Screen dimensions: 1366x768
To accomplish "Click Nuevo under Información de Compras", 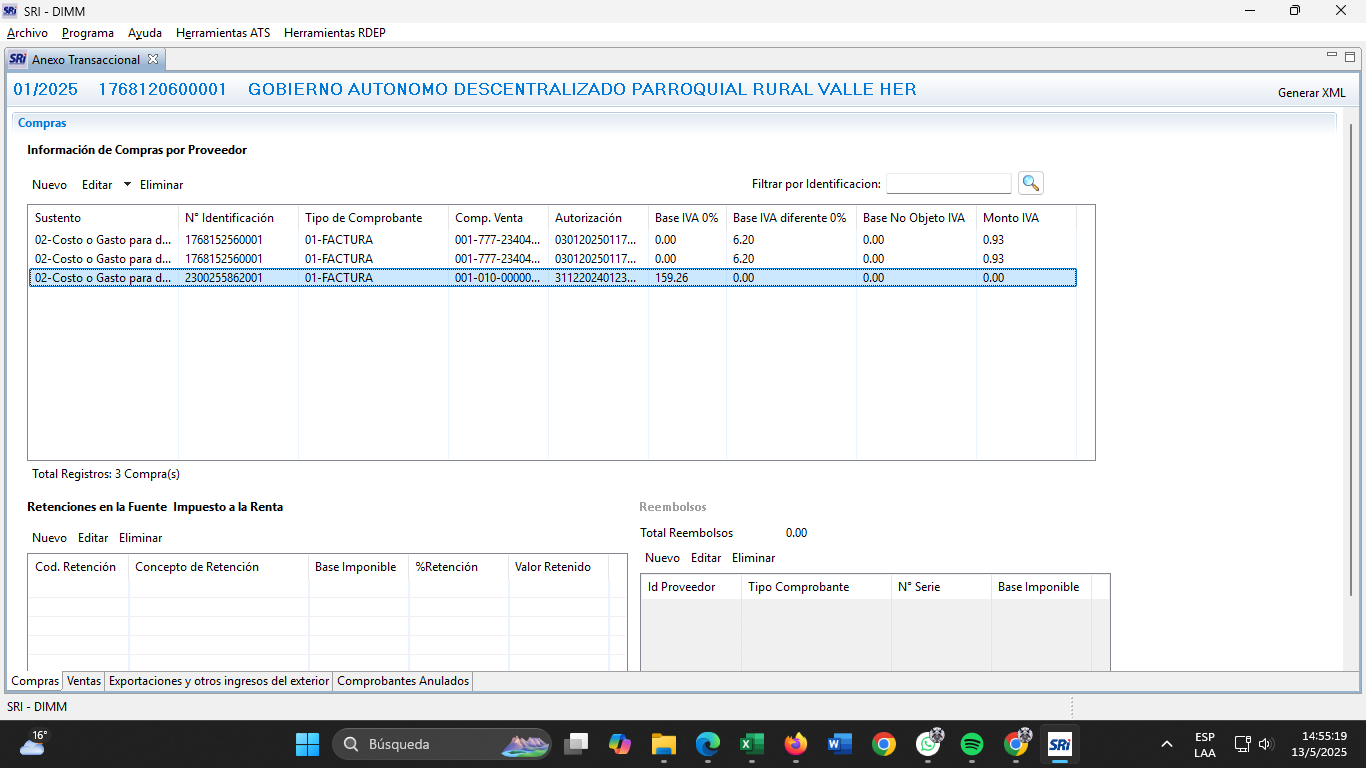I will 49,185.
